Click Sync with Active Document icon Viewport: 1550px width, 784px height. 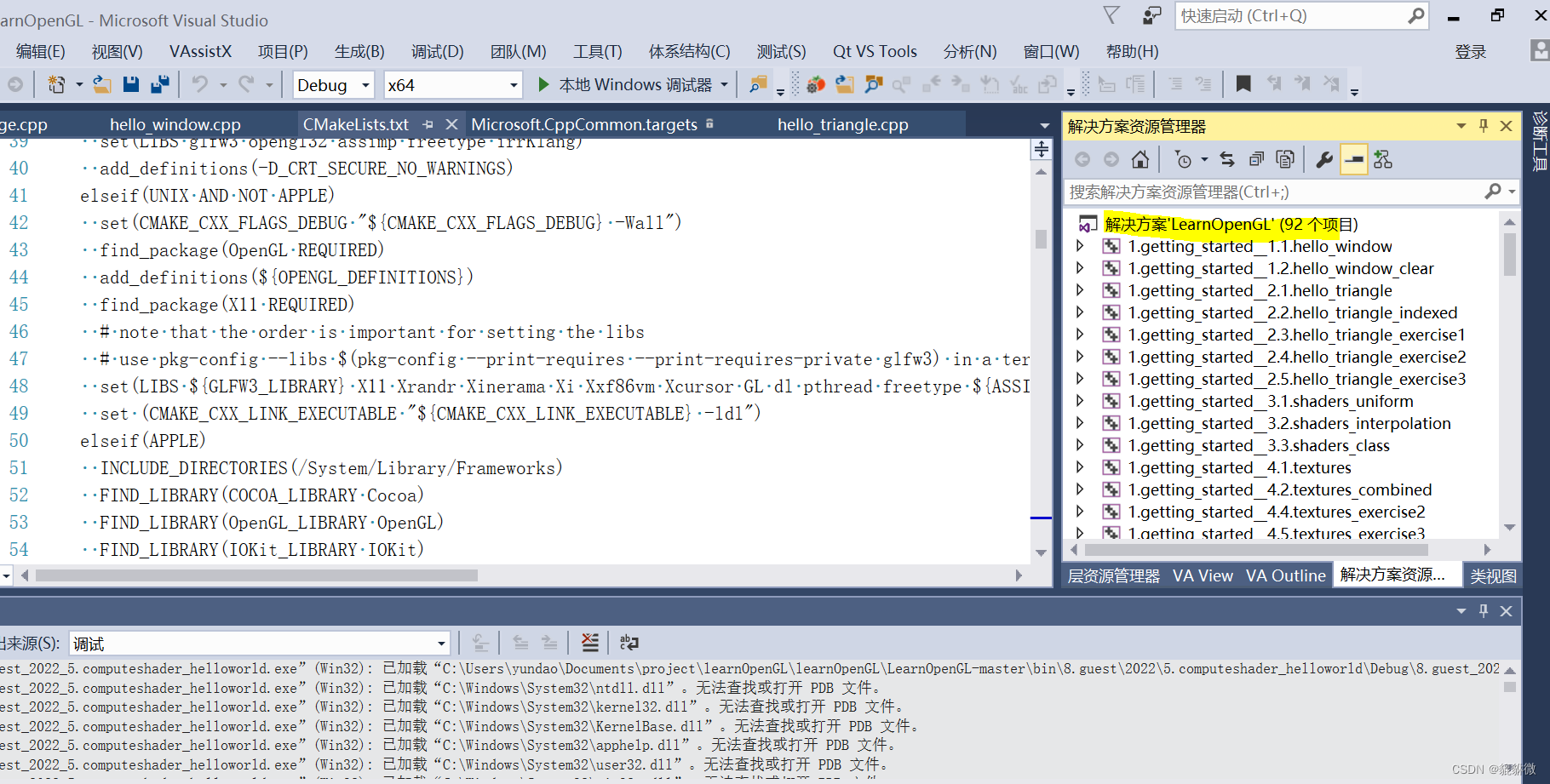click(1227, 159)
